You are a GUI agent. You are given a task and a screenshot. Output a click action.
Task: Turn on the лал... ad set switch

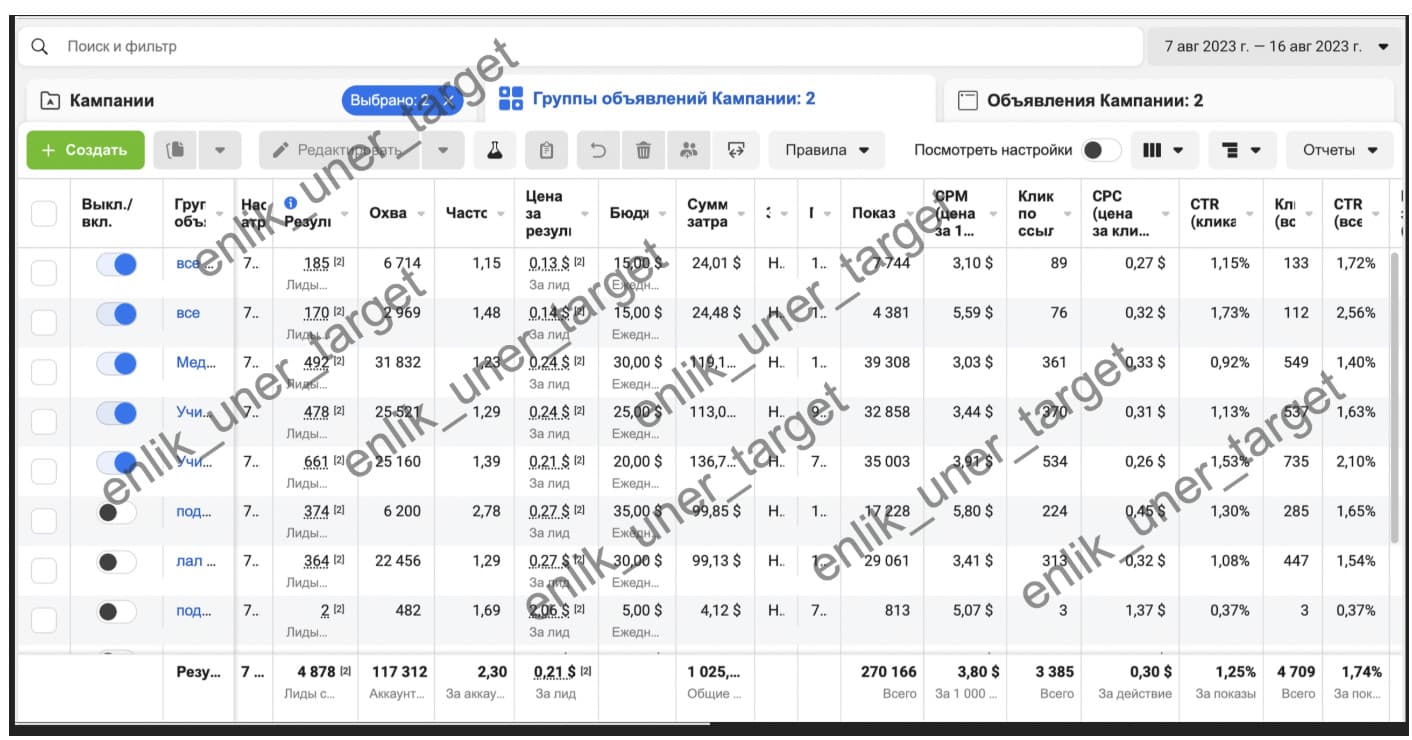pos(116,562)
